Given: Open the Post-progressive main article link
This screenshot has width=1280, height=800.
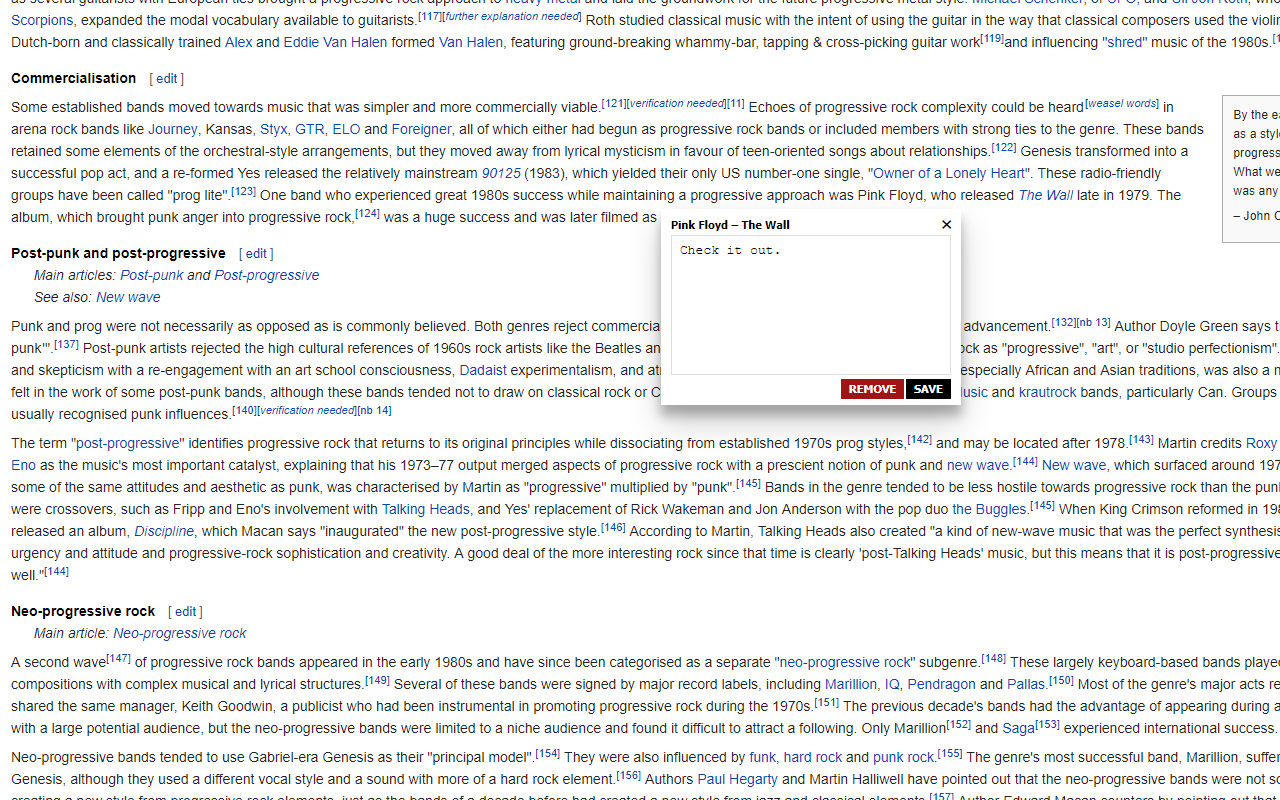Looking at the screenshot, I should point(267,275).
